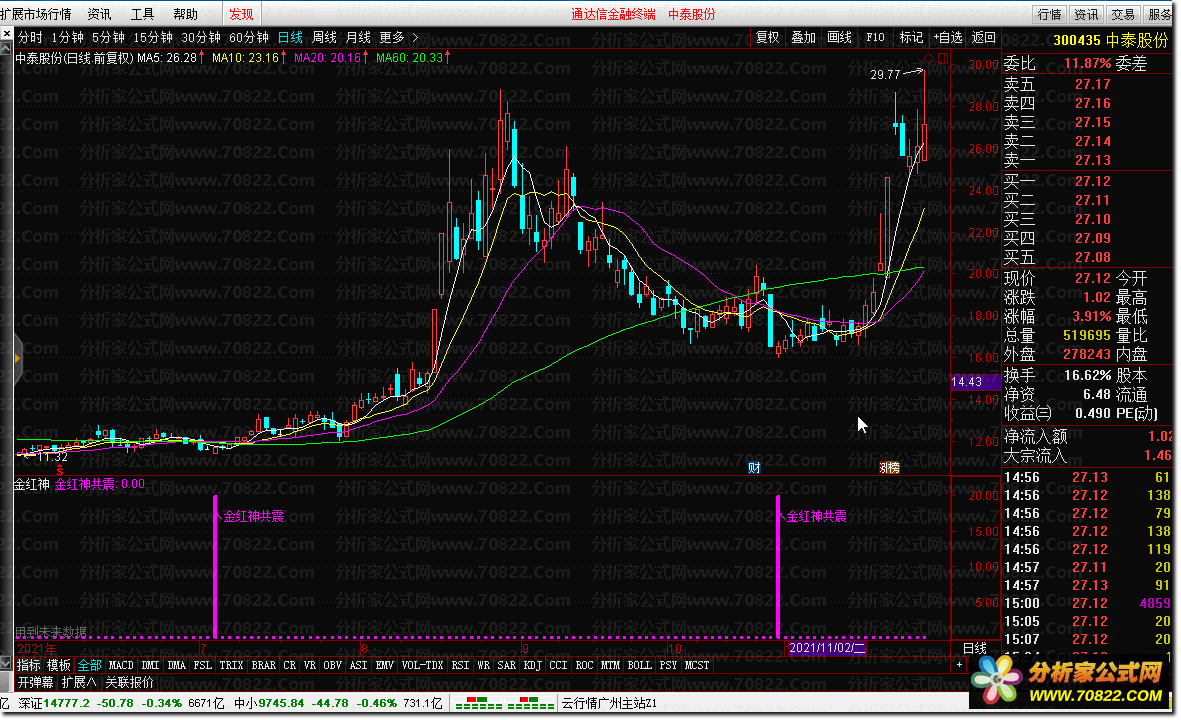Click the 开弹幕 button
Viewport: 1181px width, 720px height.
click(35, 682)
